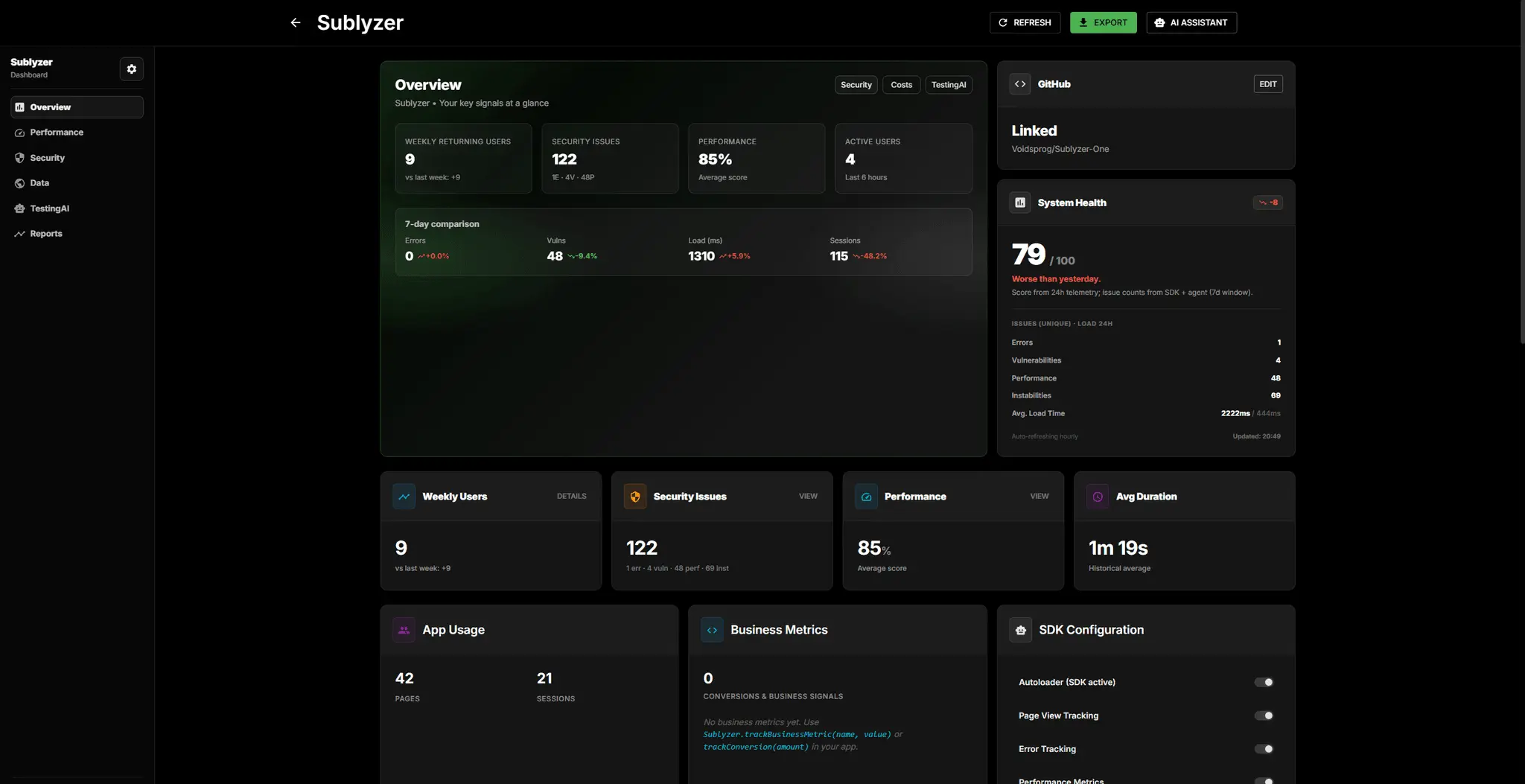Click the Weekly Users trend line icon
This screenshot has width=1525, height=784.
point(404,497)
